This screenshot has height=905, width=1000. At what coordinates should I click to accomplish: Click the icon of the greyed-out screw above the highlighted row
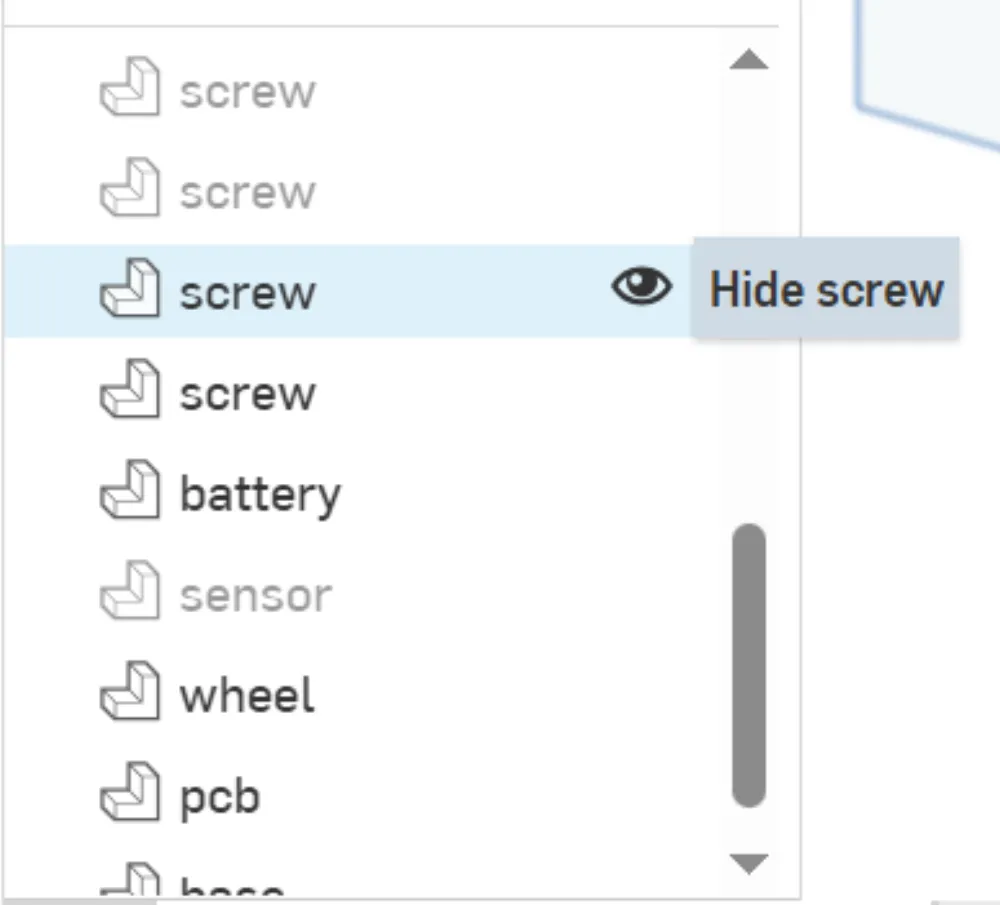click(x=129, y=191)
